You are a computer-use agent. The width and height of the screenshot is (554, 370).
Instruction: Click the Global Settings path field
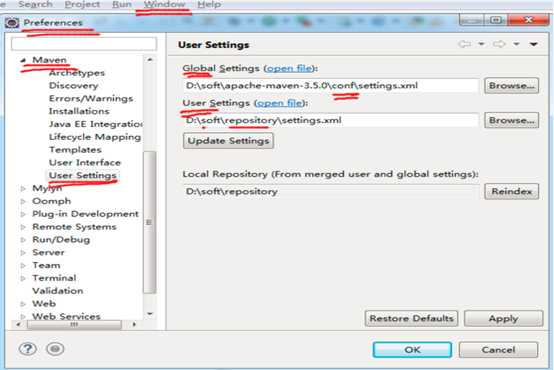coord(331,86)
